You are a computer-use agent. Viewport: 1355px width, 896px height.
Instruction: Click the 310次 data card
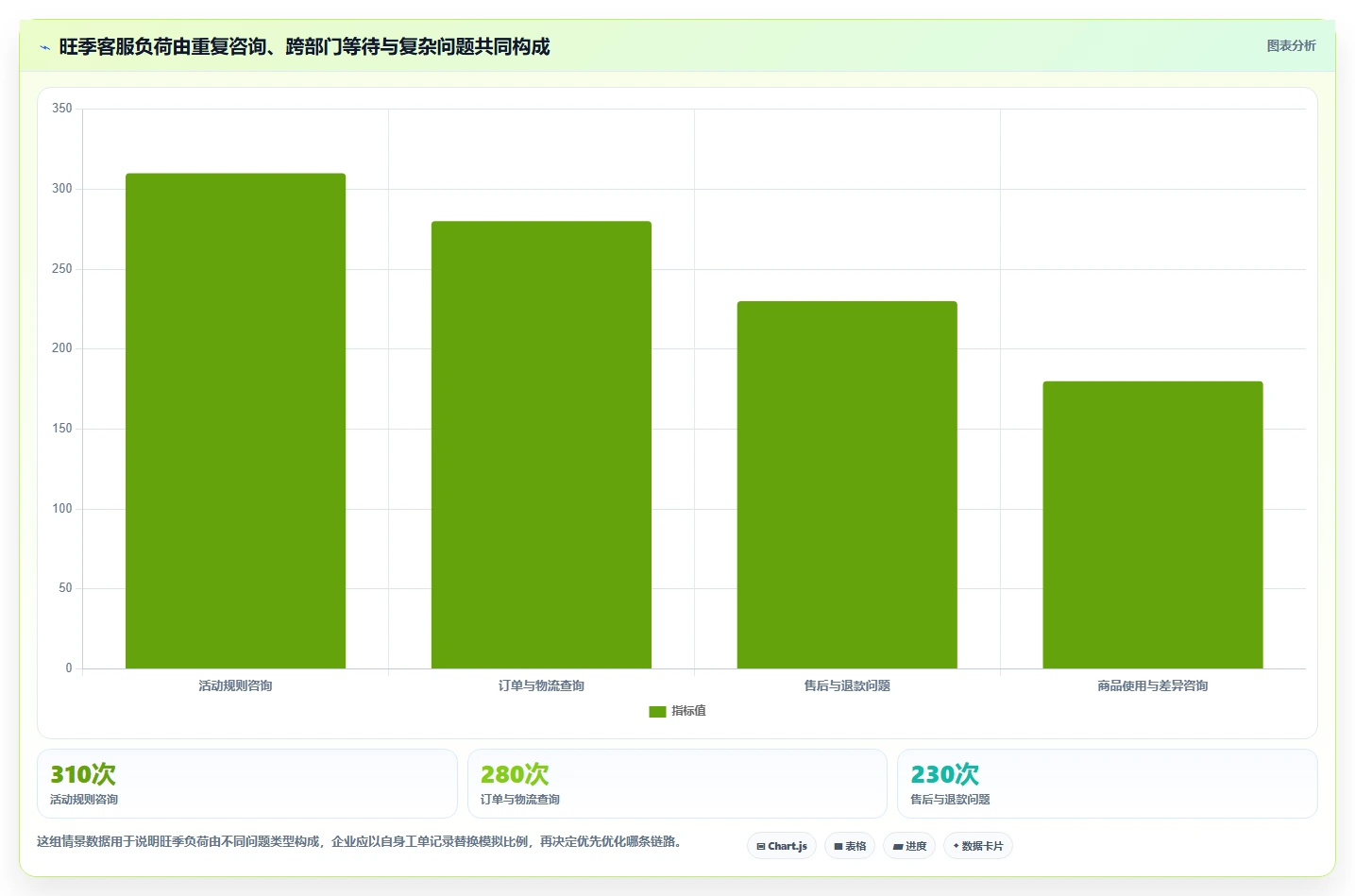coord(247,784)
